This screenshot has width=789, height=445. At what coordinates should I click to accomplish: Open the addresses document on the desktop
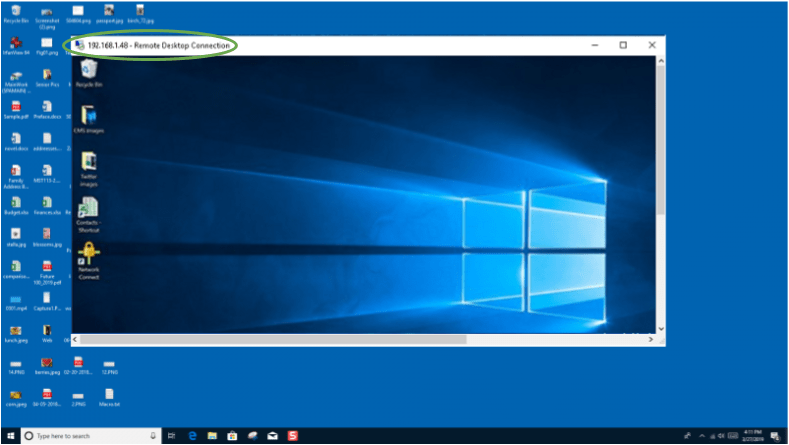(47, 142)
